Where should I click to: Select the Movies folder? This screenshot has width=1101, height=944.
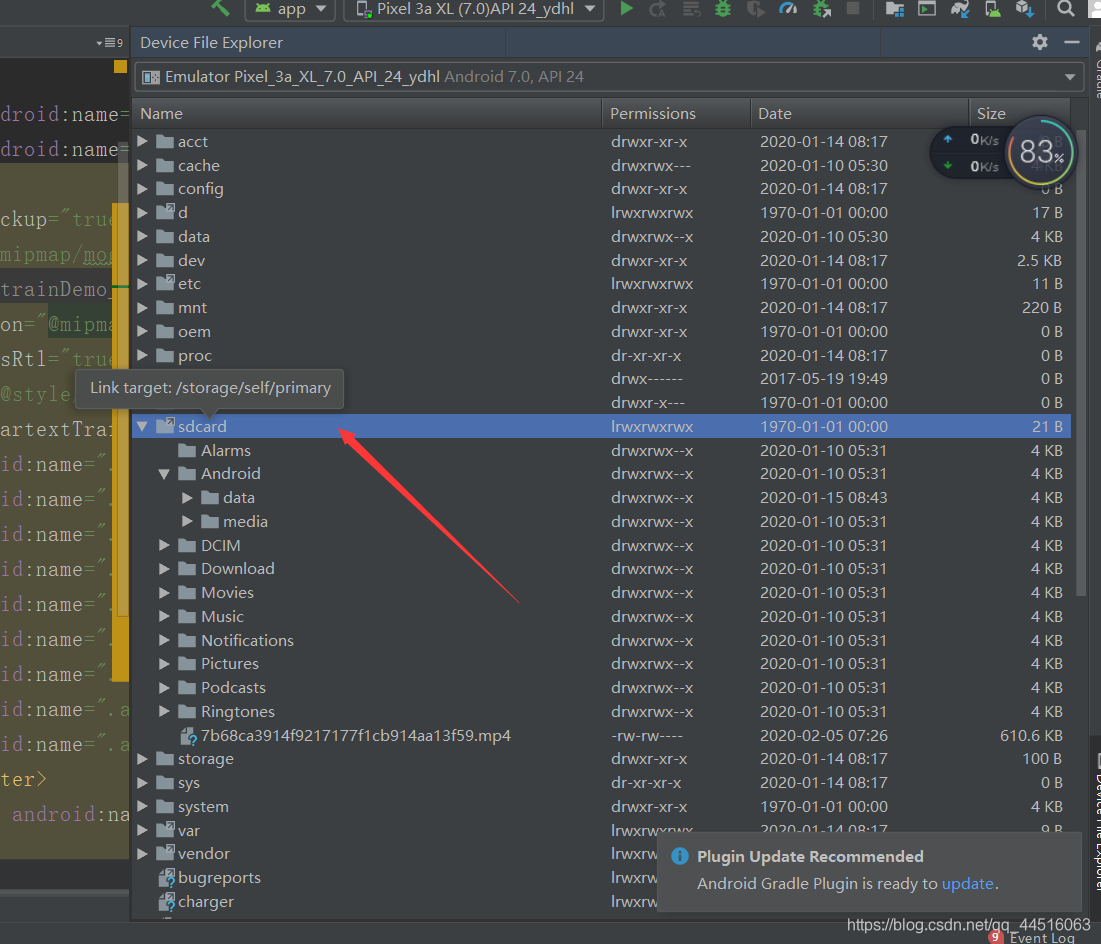[x=228, y=593]
